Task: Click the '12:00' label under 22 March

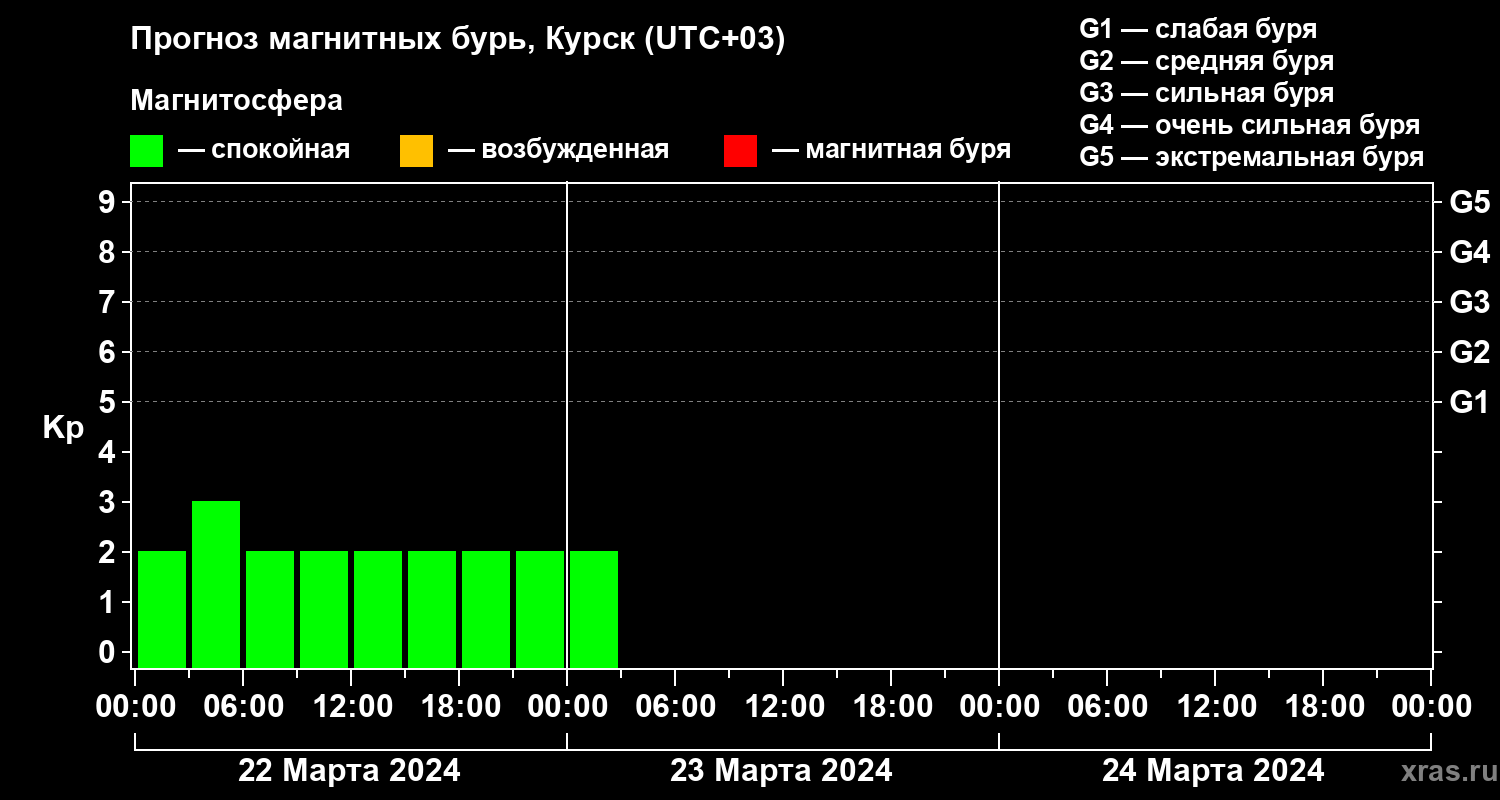Action: [x=351, y=706]
